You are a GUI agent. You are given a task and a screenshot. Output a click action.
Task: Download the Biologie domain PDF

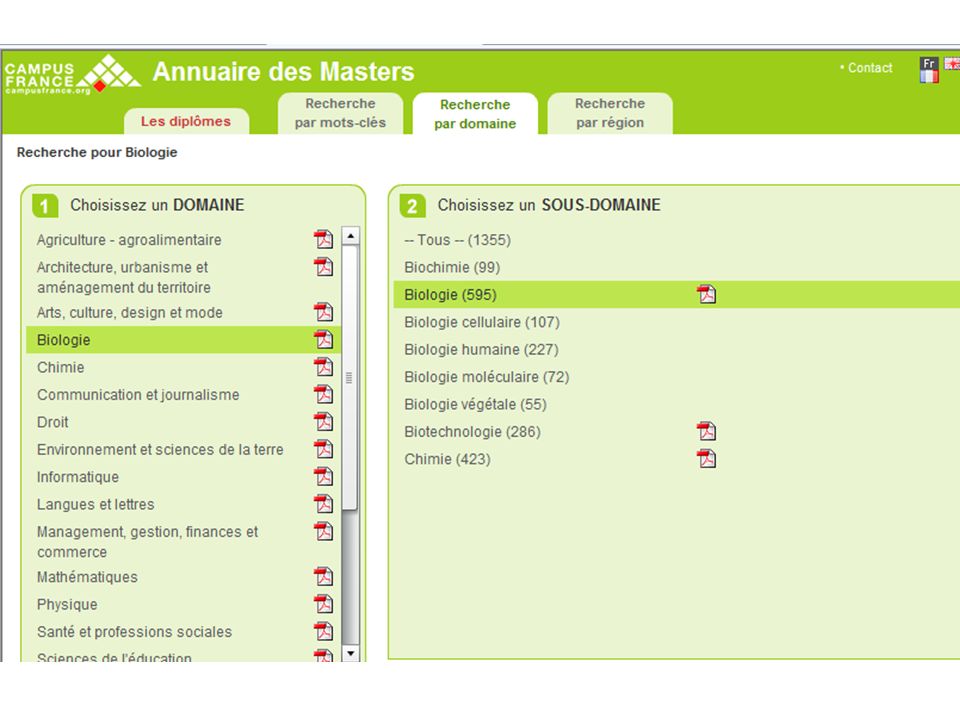(323, 339)
